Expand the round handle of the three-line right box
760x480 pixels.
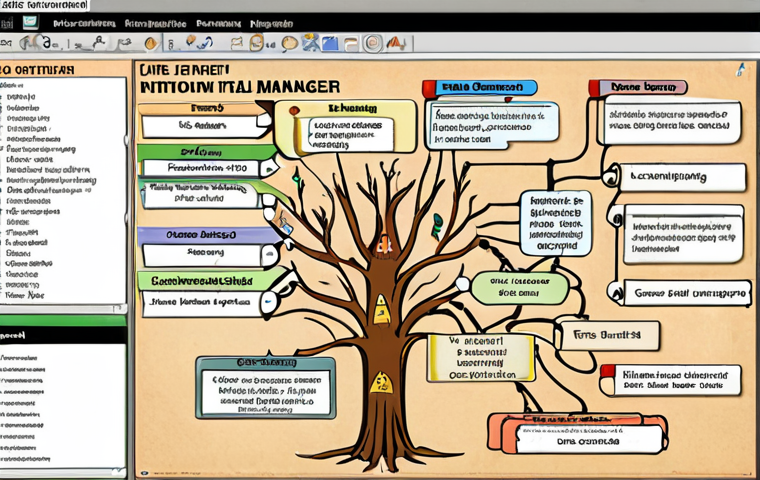coord(617,220)
